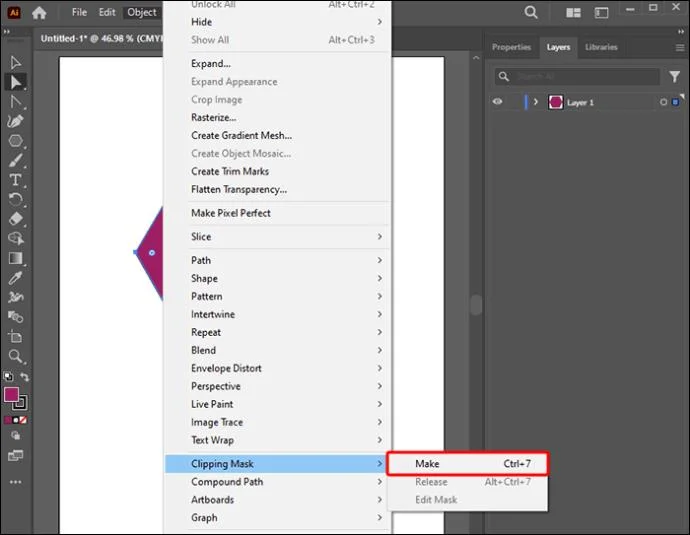Click the magenta fill color swatch
The width and height of the screenshot is (690, 535).
coord(11,395)
